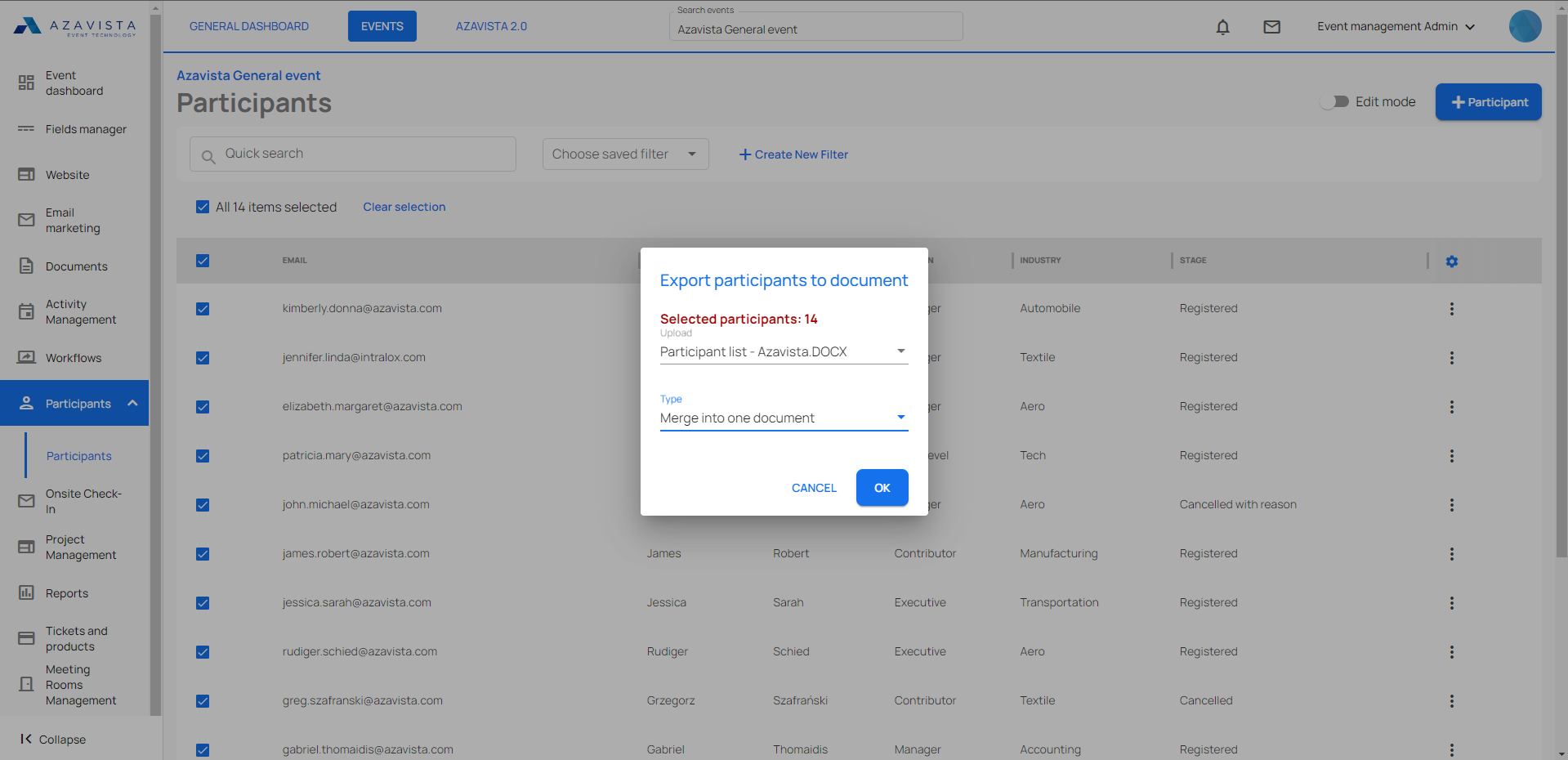Open row menu for rudiger.schied@azavista.com

pos(1451,652)
